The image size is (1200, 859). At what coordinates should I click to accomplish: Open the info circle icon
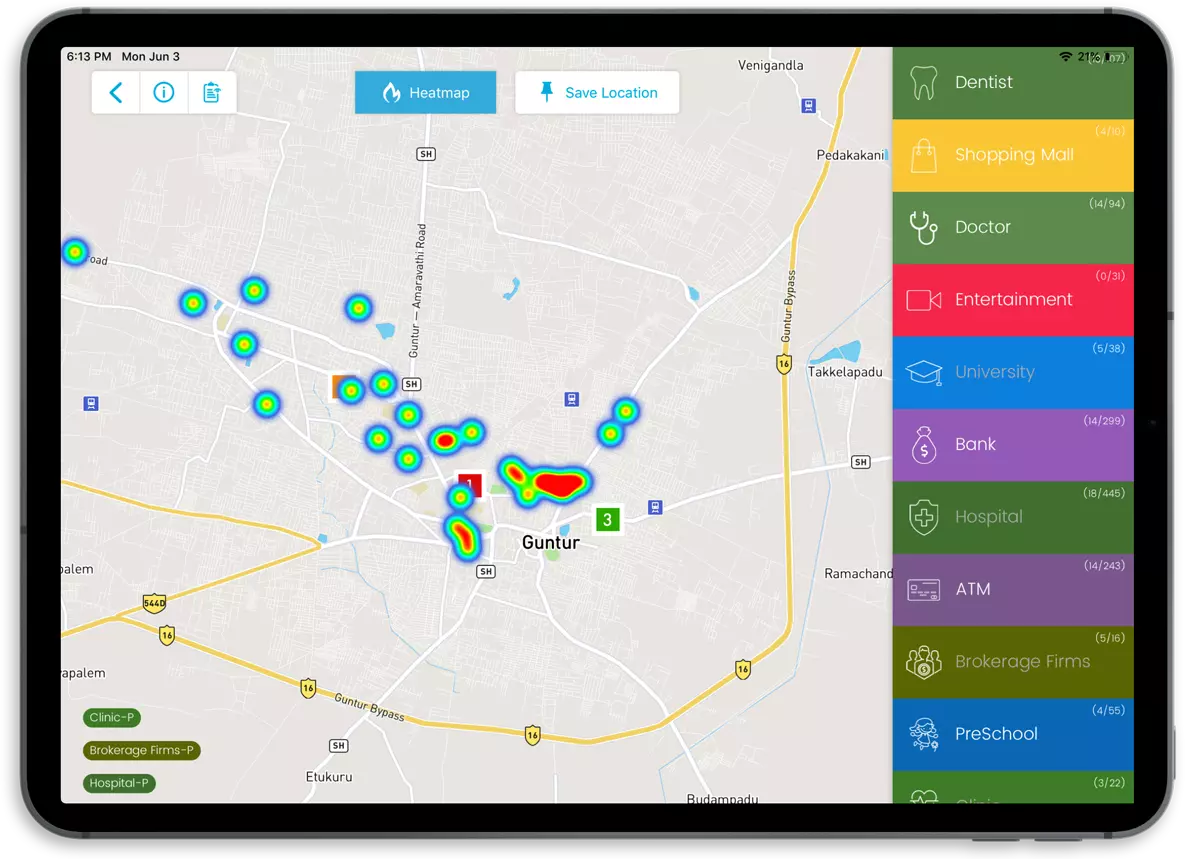(164, 93)
